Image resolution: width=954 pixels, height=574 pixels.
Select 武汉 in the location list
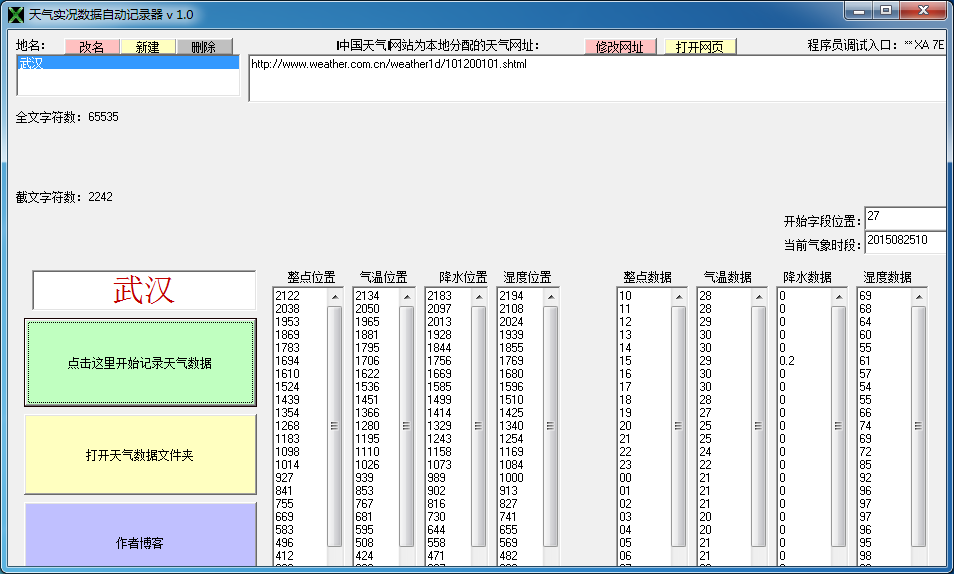(x=127, y=63)
